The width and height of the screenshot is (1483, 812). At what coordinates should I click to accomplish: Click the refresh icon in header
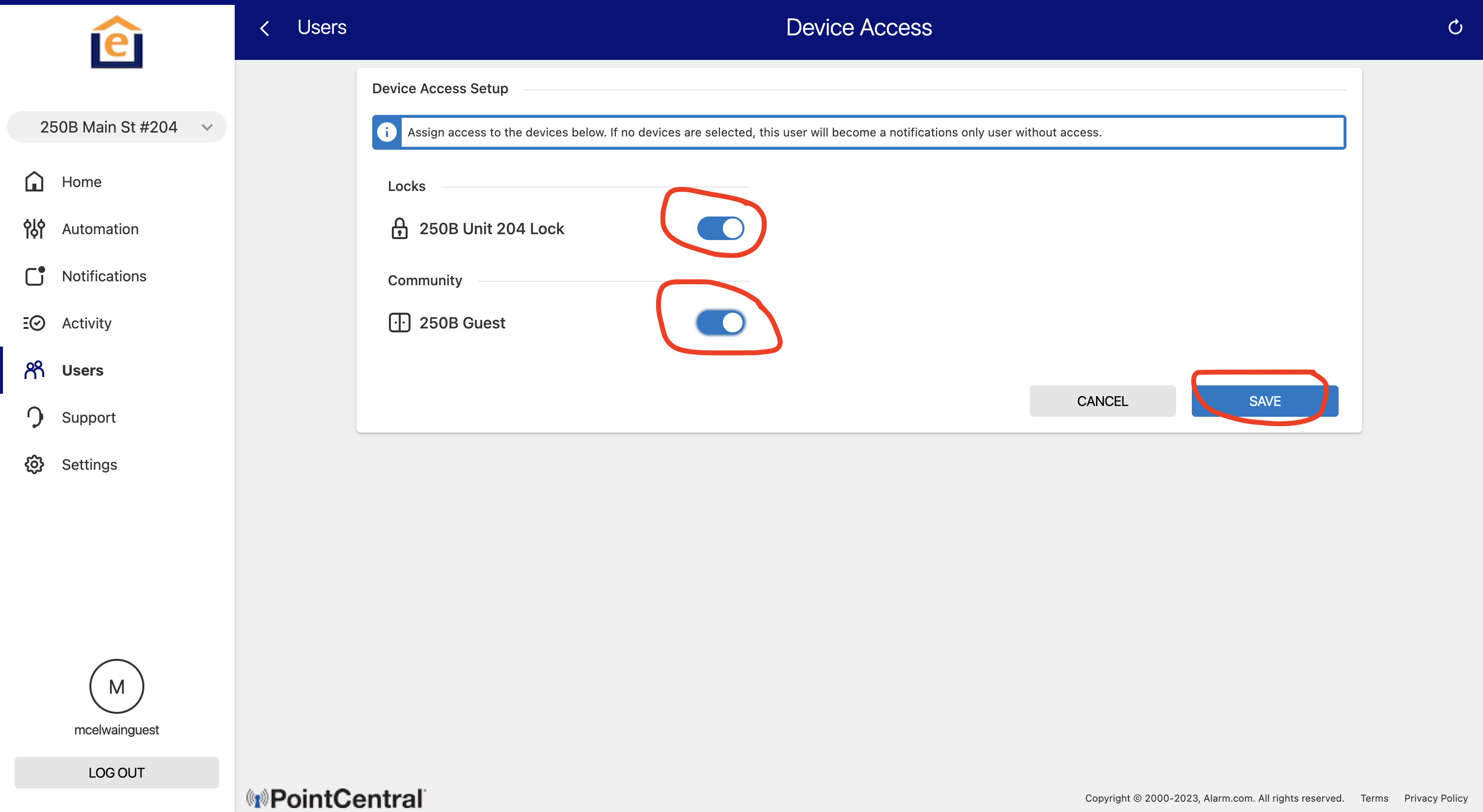(1455, 27)
